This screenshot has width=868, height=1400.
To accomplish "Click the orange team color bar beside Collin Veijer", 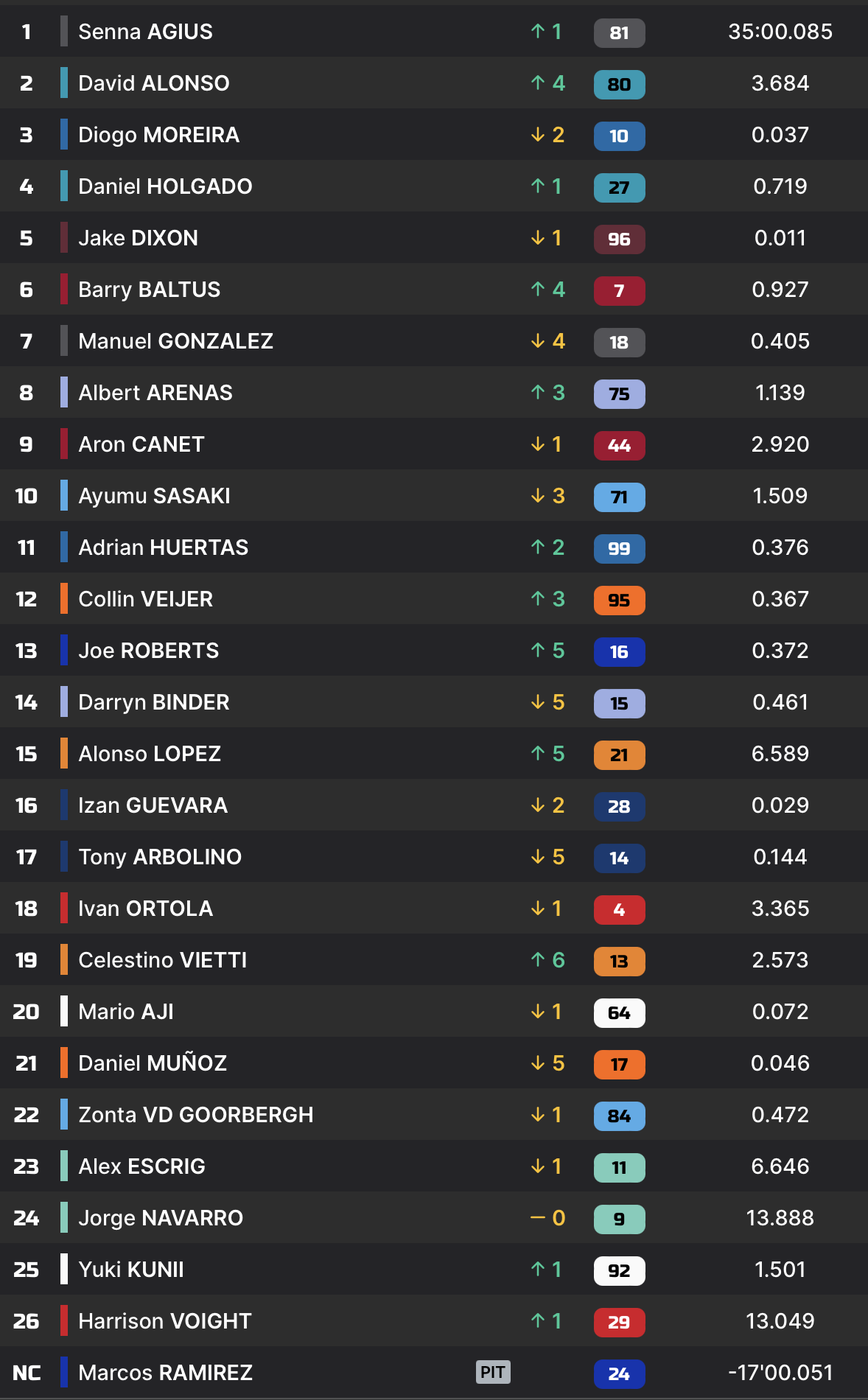I will point(64,598).
